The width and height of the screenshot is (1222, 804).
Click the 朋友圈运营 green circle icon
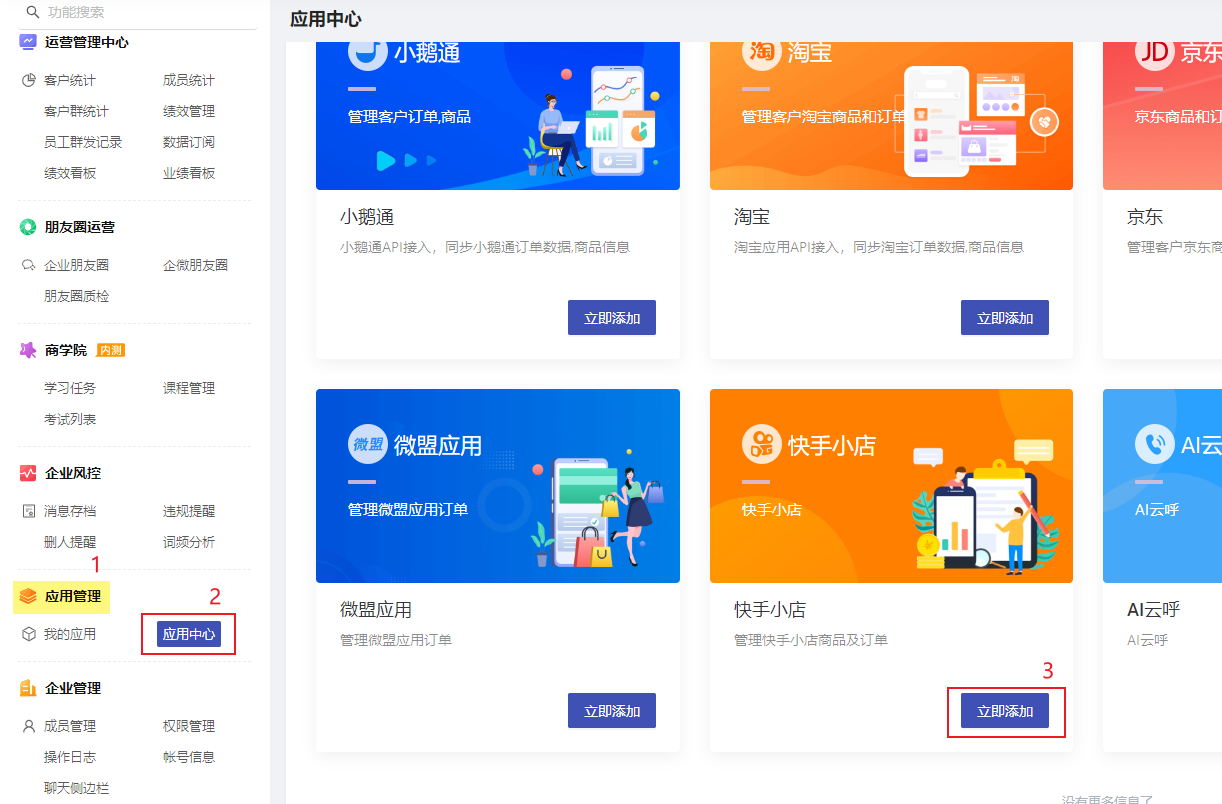click(x=28, y=227)
